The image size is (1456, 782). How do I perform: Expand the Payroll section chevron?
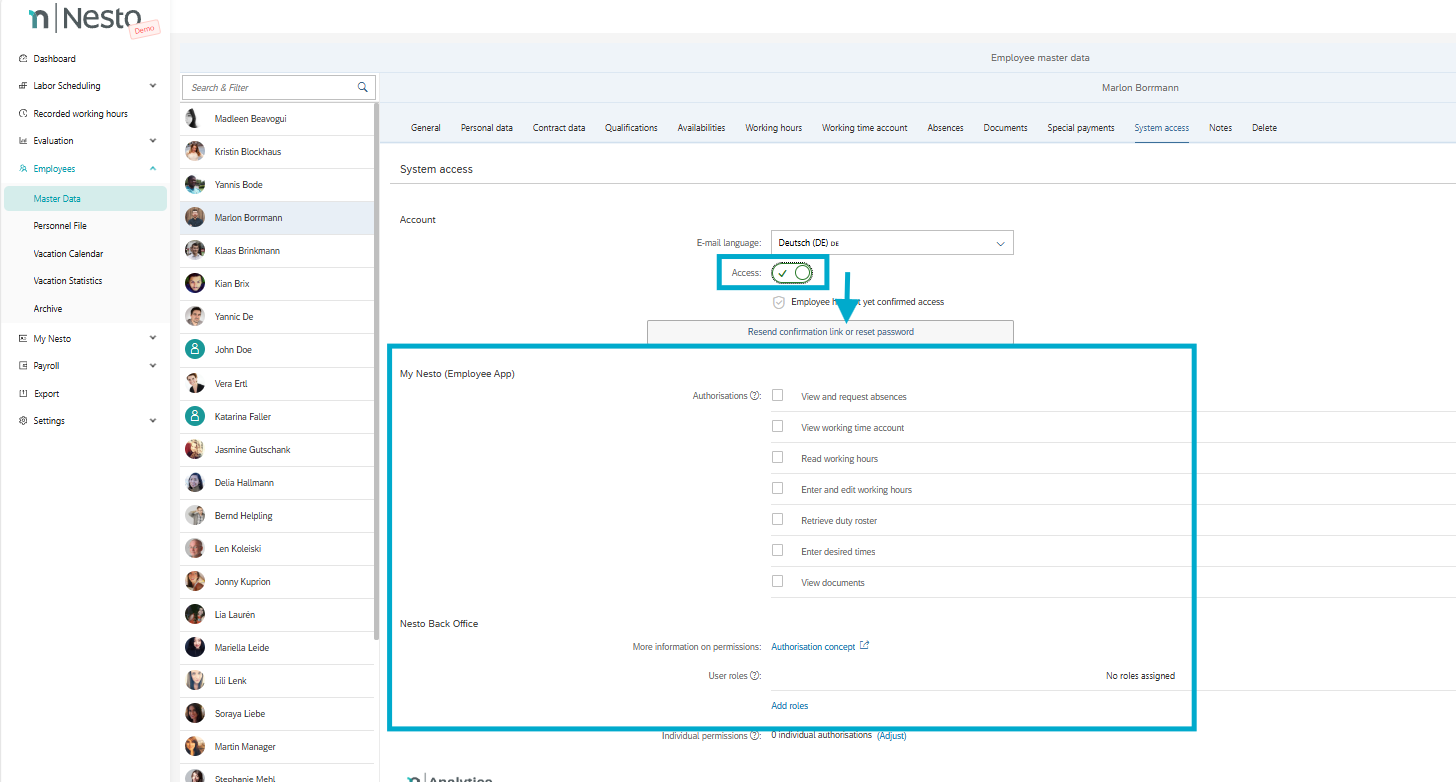pos(152,366)
